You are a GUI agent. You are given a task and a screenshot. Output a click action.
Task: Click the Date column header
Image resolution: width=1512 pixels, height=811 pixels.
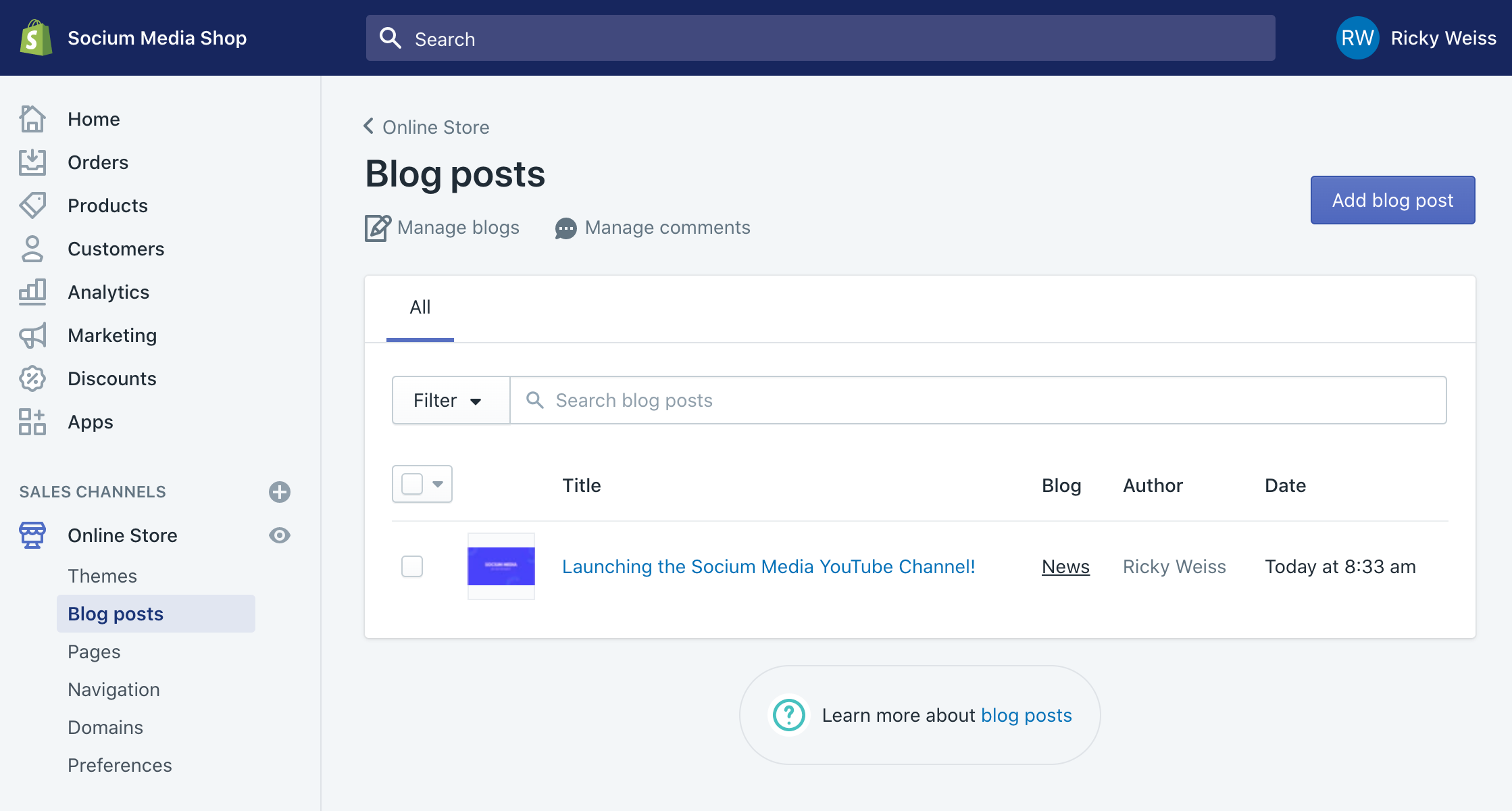pos(1285,485)
